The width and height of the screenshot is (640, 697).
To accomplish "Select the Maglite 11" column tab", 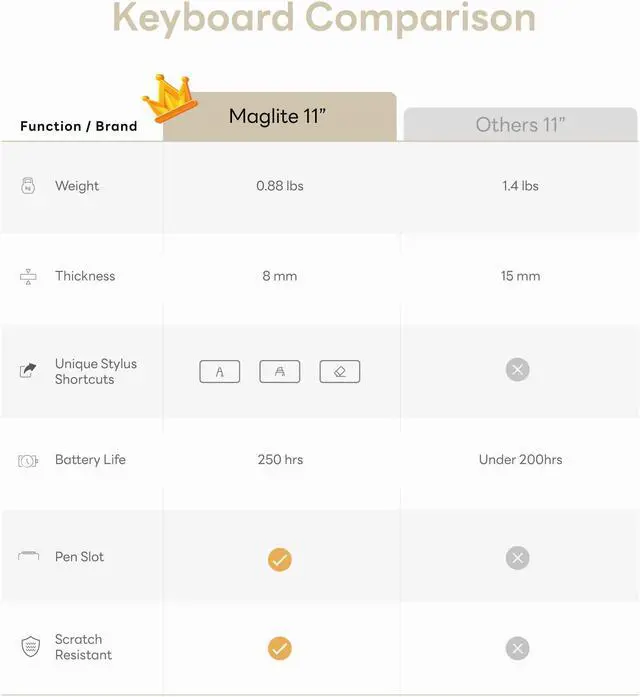I will [280, 117].
